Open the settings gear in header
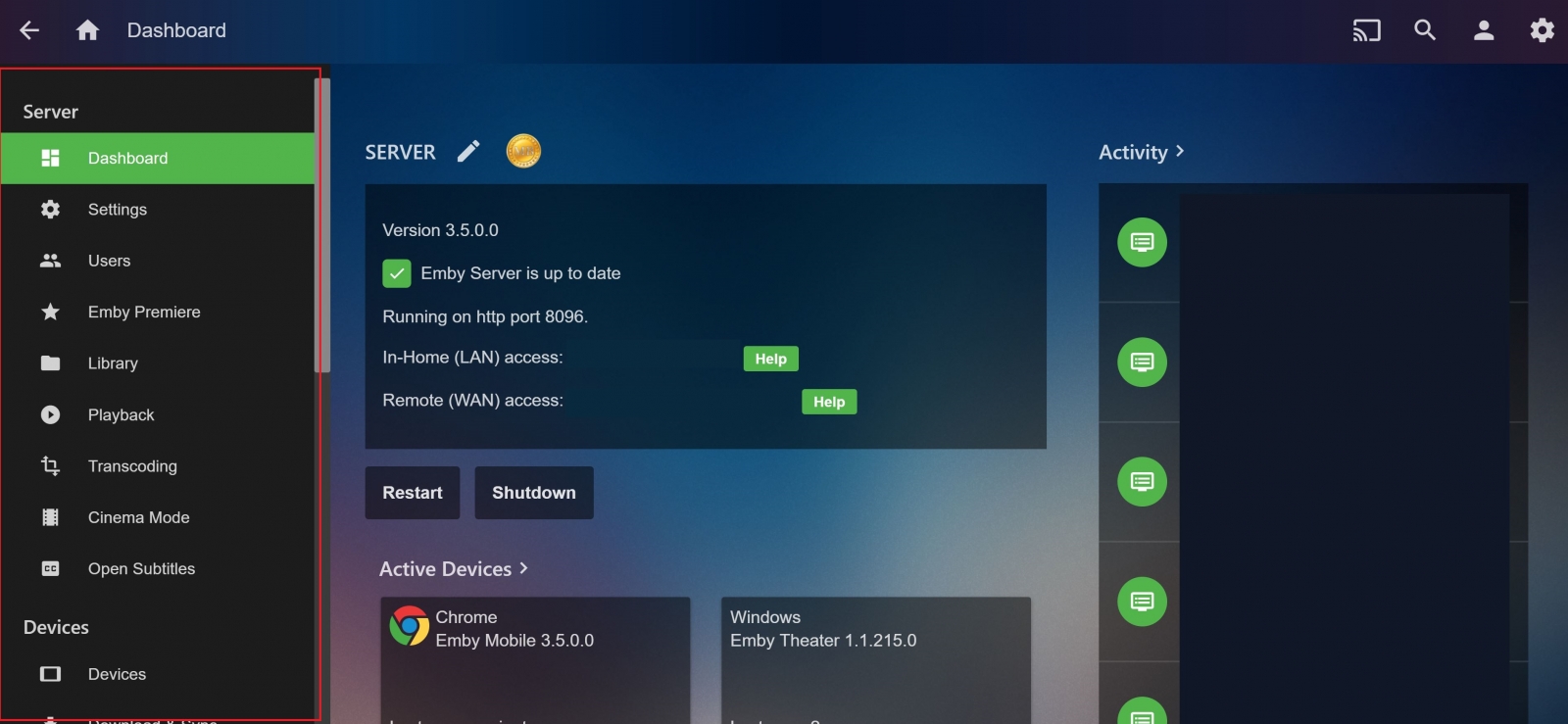Image resolution: width=1568 pixels, height=724 pixels. [1543, 30]
